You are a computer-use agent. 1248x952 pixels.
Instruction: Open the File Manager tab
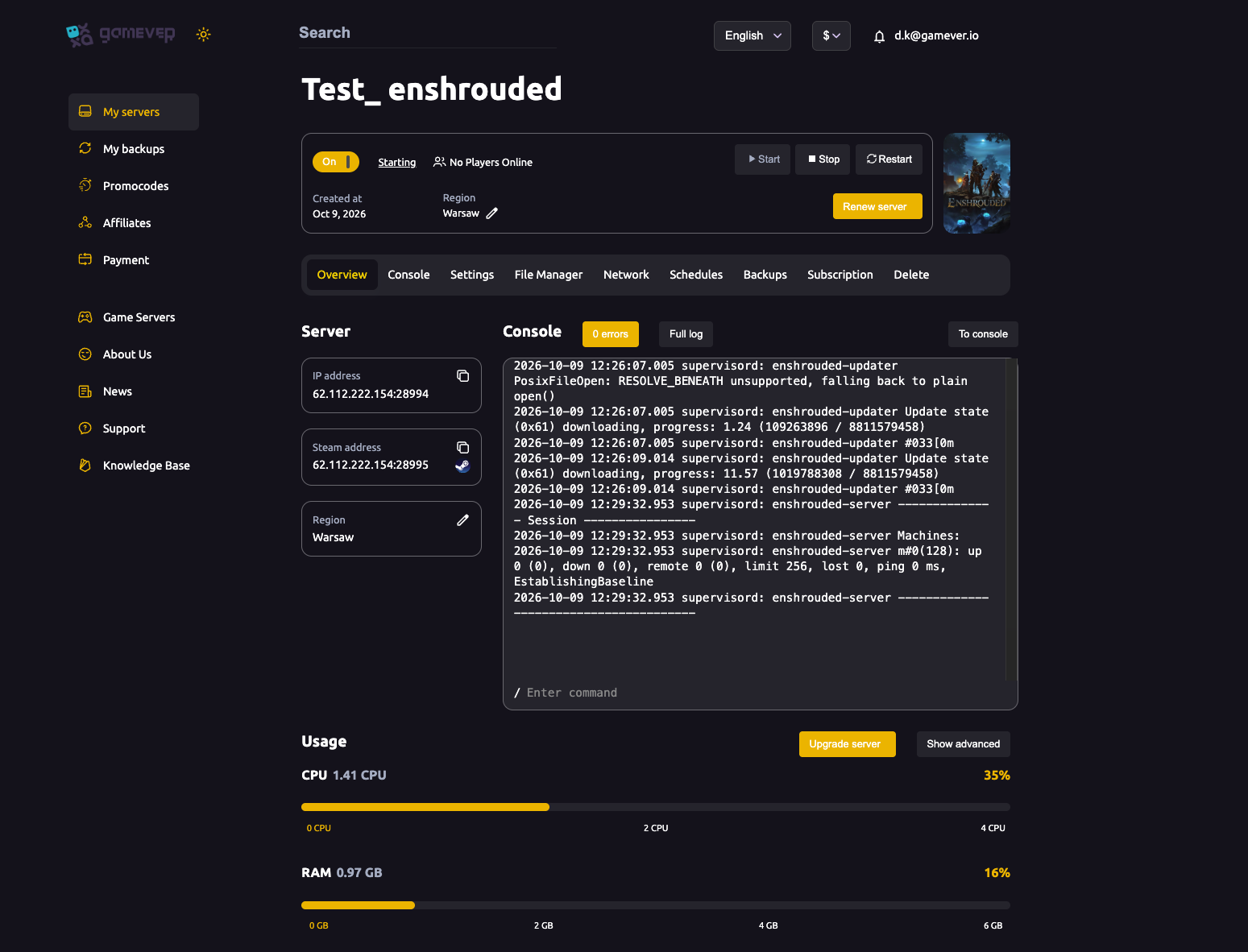[549, 275]
